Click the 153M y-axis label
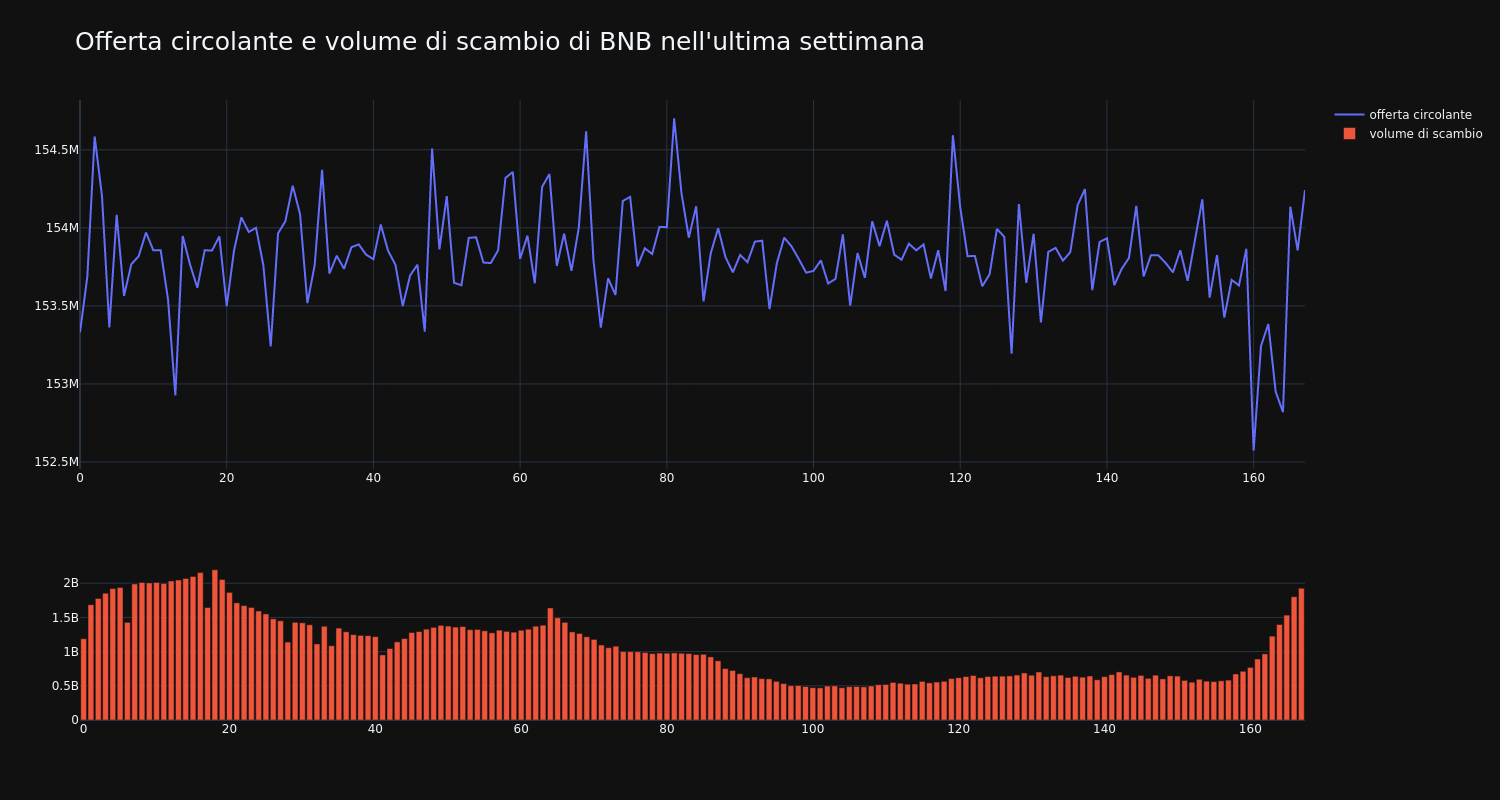 62,384
